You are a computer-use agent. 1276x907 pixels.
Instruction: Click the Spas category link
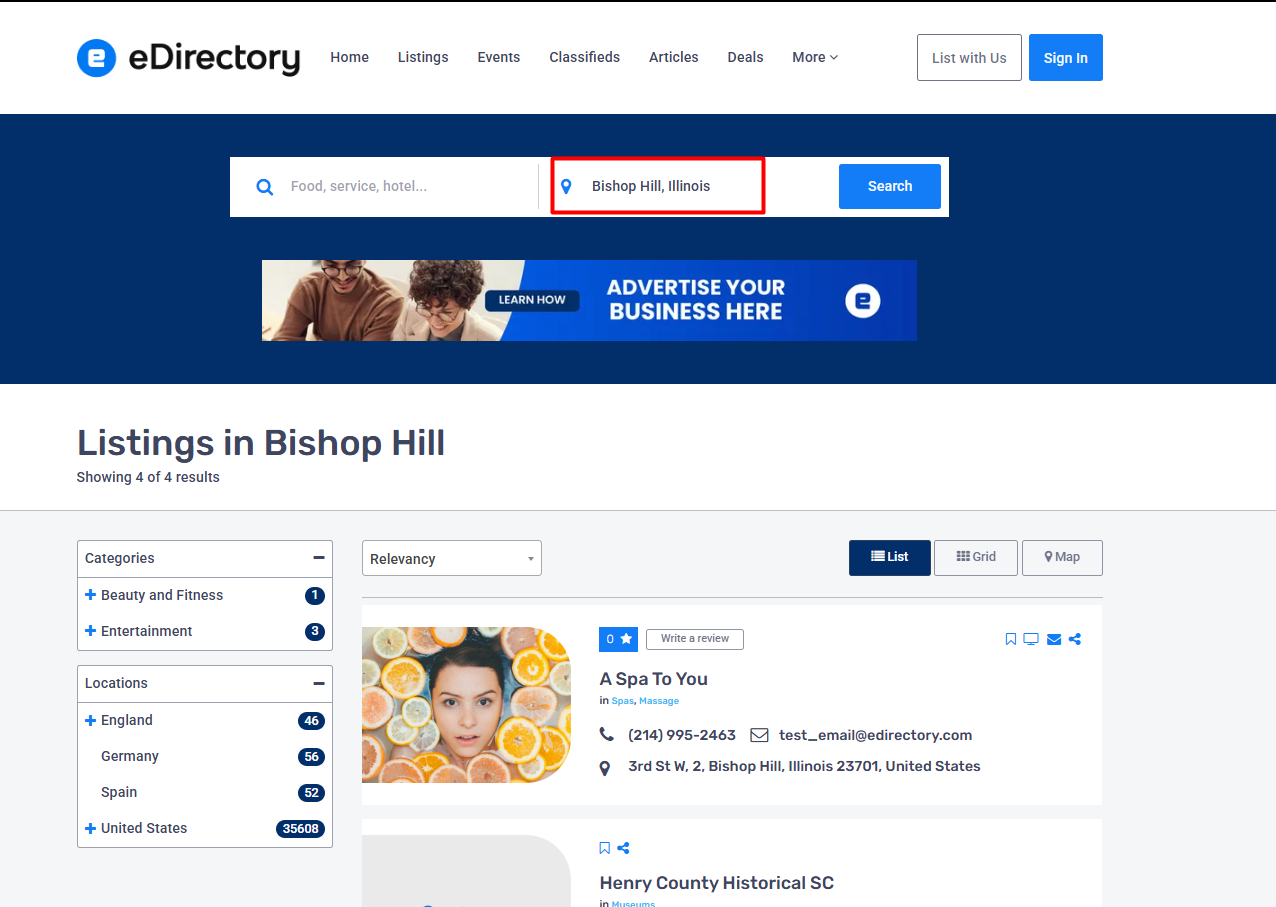[x=622, y=701]
